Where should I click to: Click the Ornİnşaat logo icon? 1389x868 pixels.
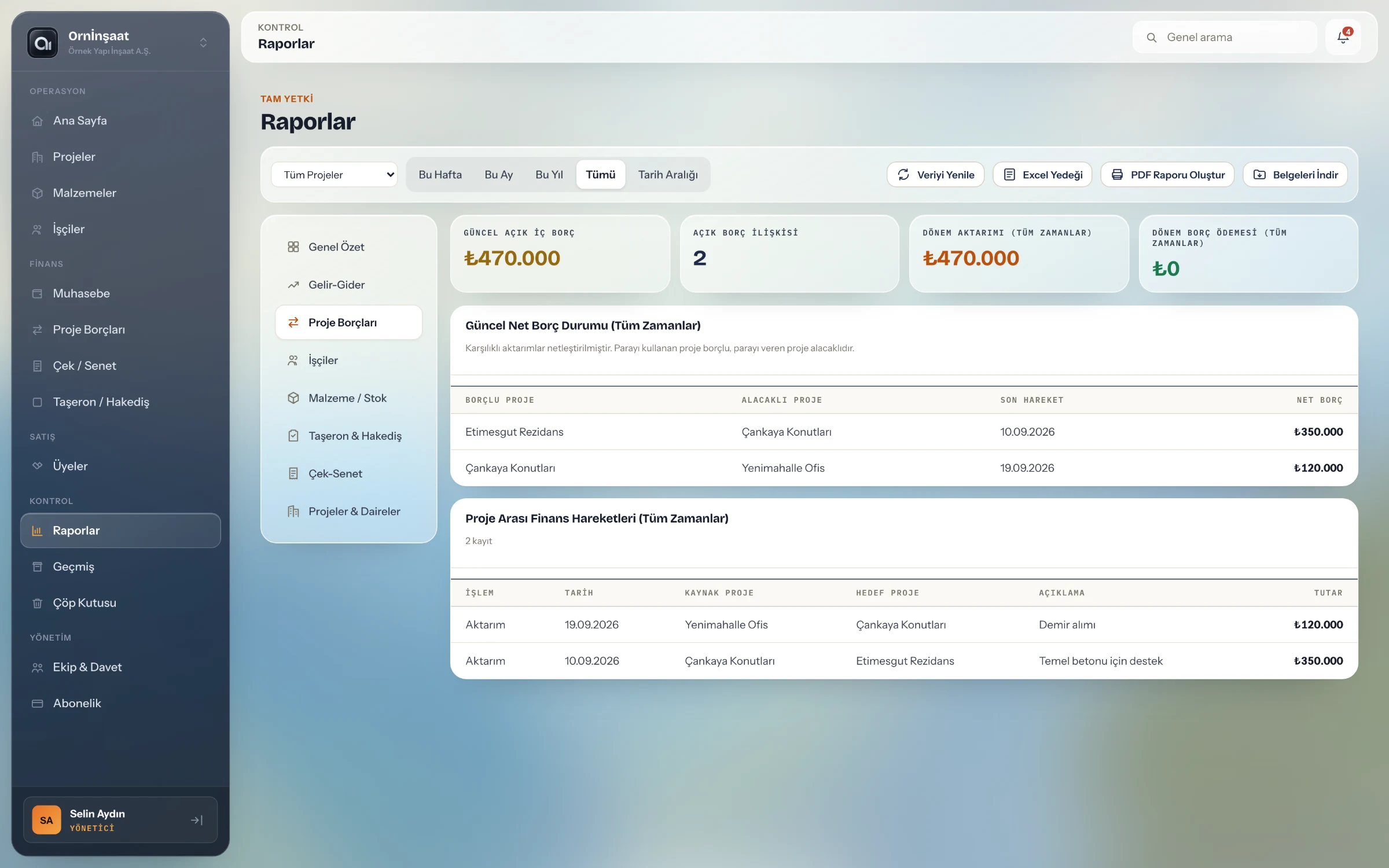43,43
